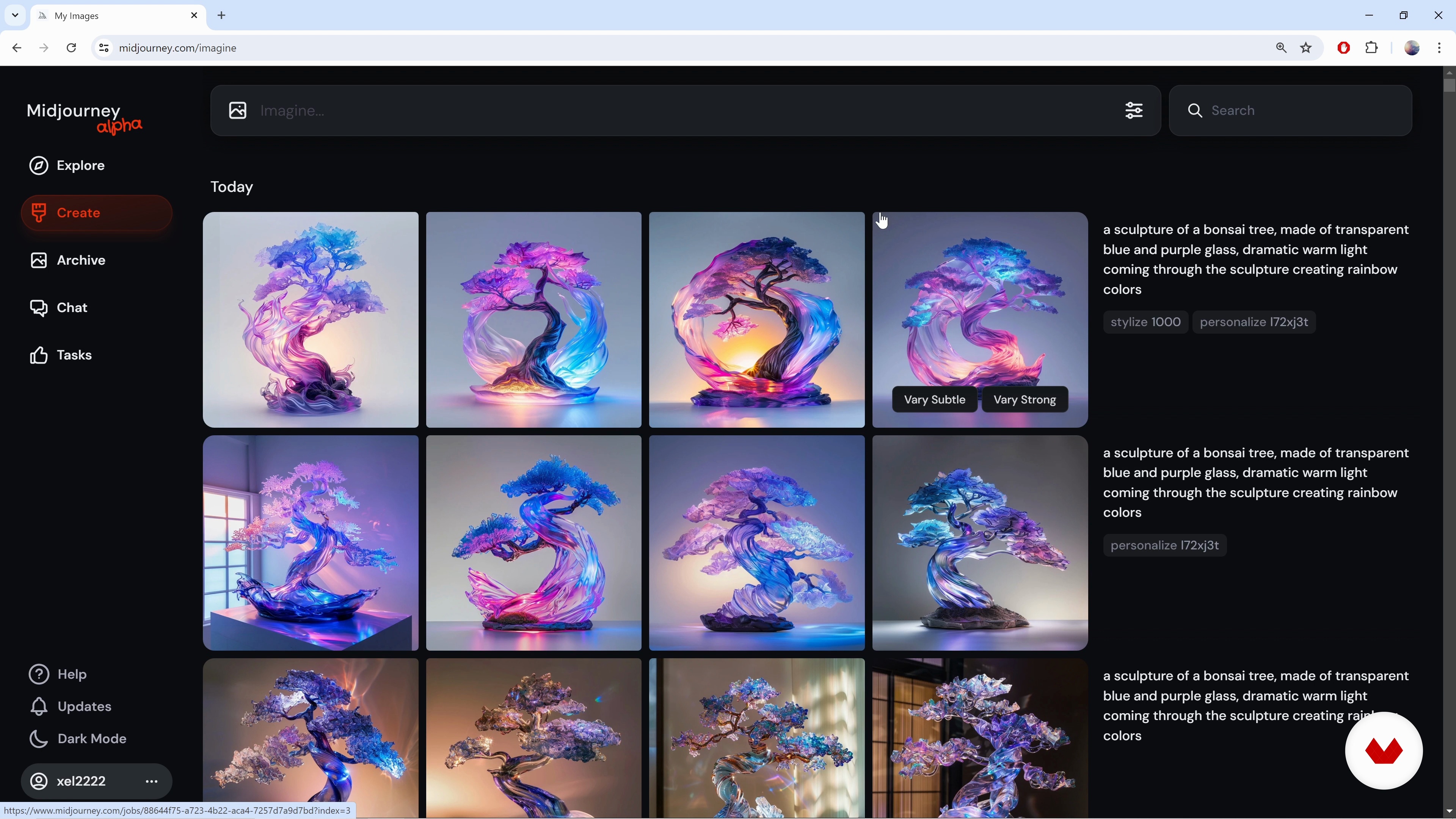
Task: Open prompt settings sliders icon
Action: (x=1134, y=111)
